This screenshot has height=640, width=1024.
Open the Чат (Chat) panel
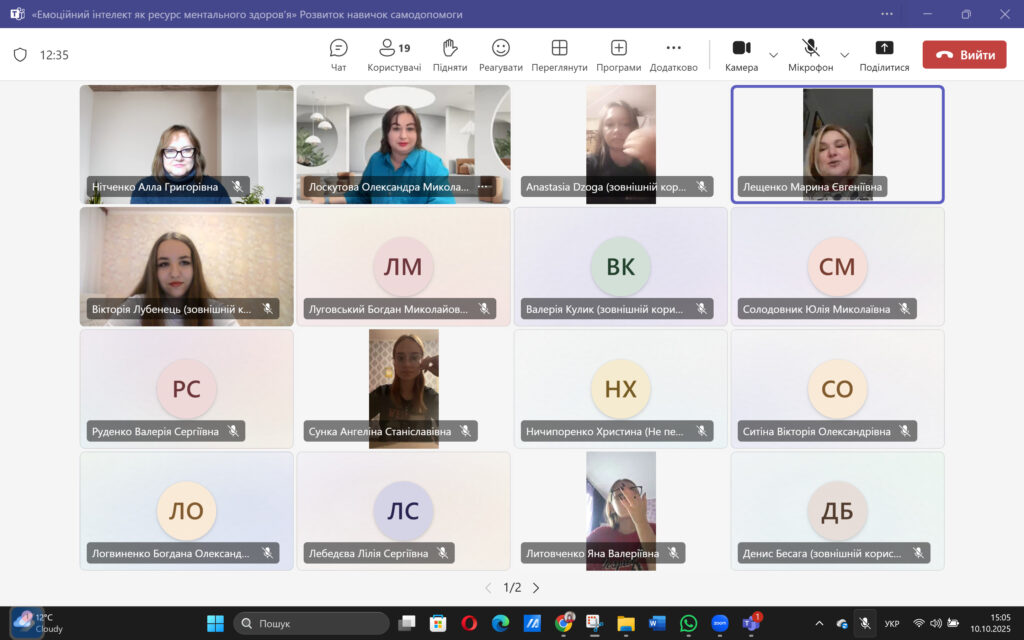point(338,54)
